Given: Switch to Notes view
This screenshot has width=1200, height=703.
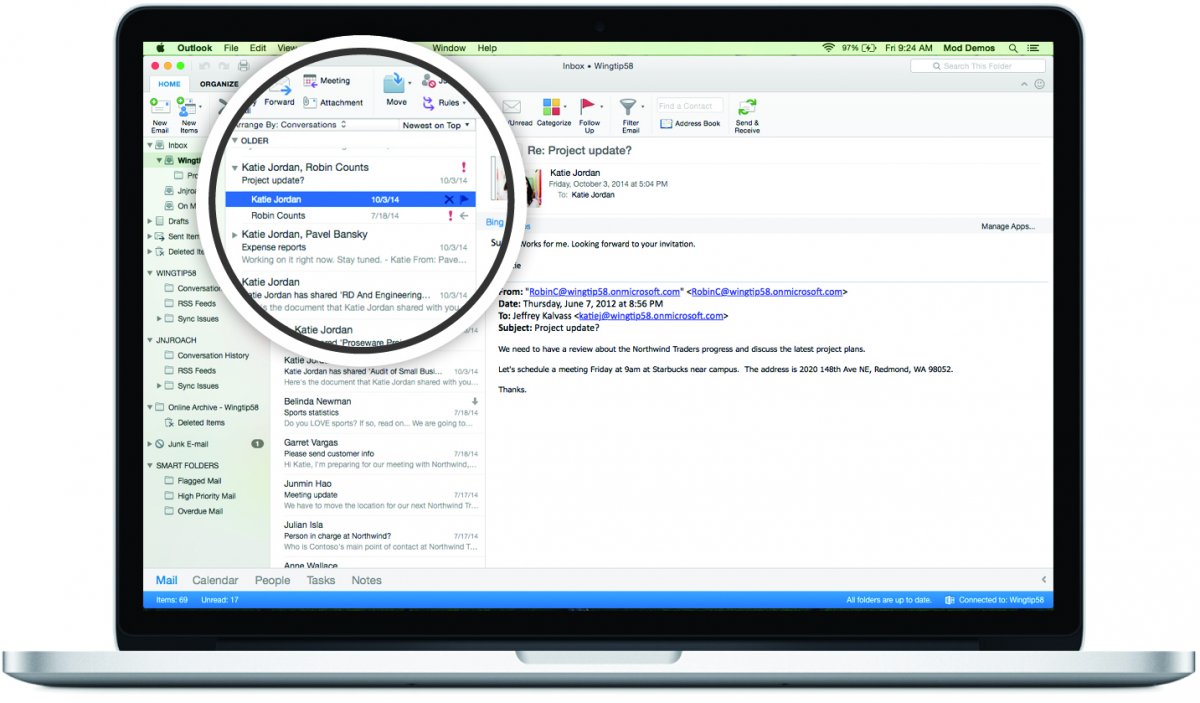Looking at the screenshot, I should (367, 580).
